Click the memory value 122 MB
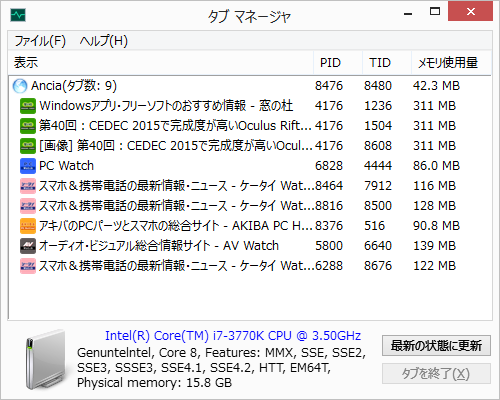Image resolution: width=500 pixels, height=400 pixels. pyautogui.click(x=434, y=266)
